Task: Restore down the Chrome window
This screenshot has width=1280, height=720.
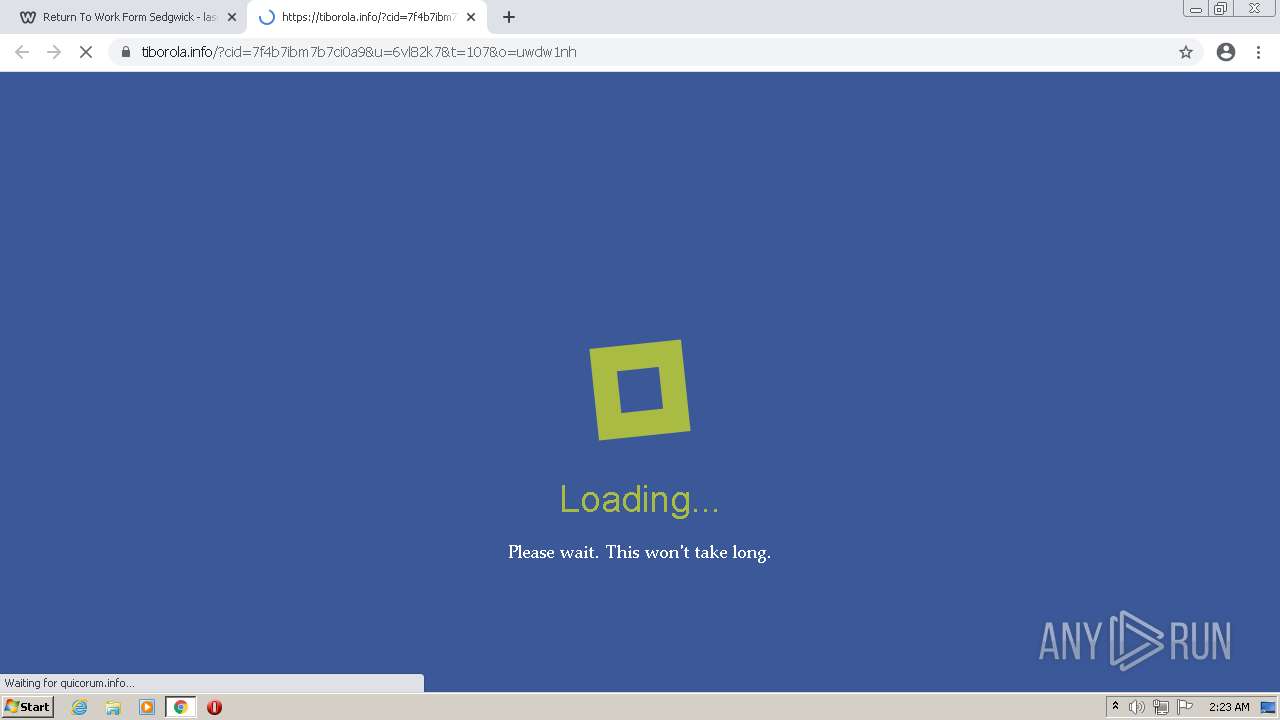Action: (1221, 9)
